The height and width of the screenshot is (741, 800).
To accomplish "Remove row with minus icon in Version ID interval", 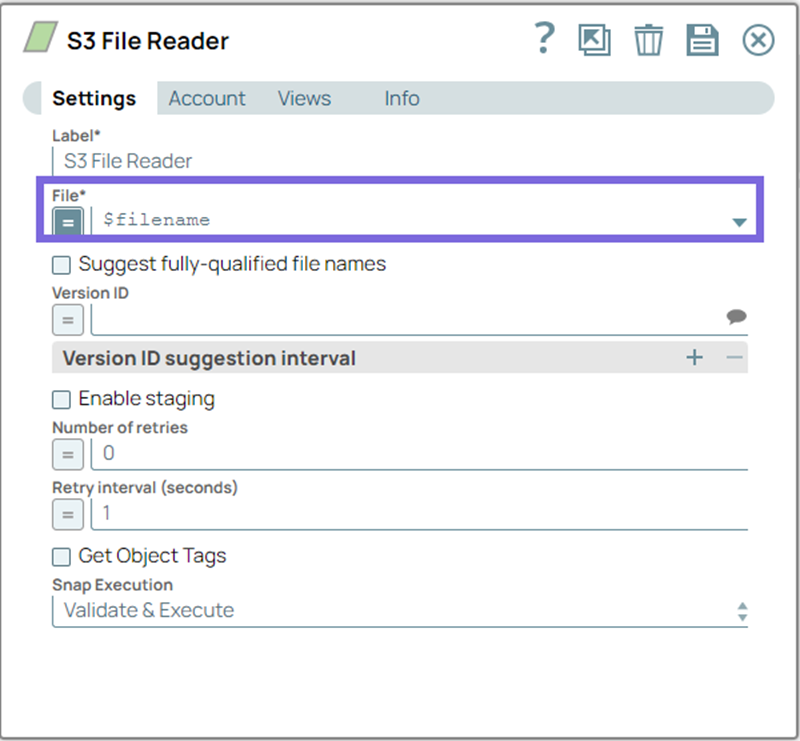I will pyautogui.click(x=734, y=358).
